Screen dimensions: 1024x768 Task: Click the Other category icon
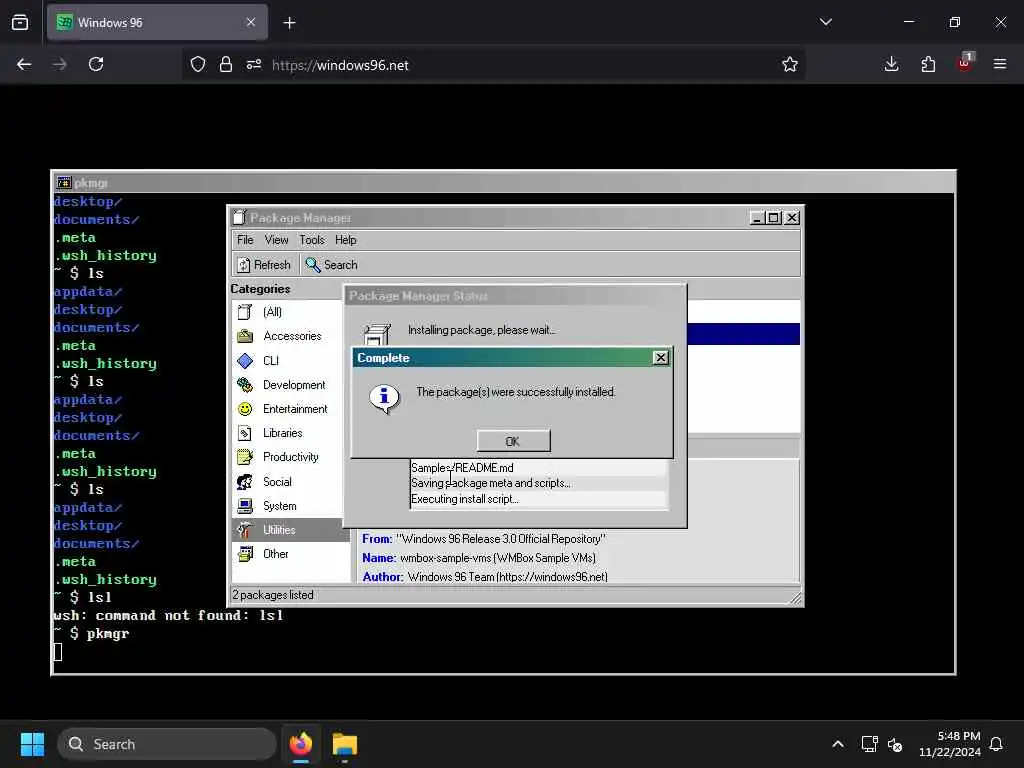tap(245, 554)
